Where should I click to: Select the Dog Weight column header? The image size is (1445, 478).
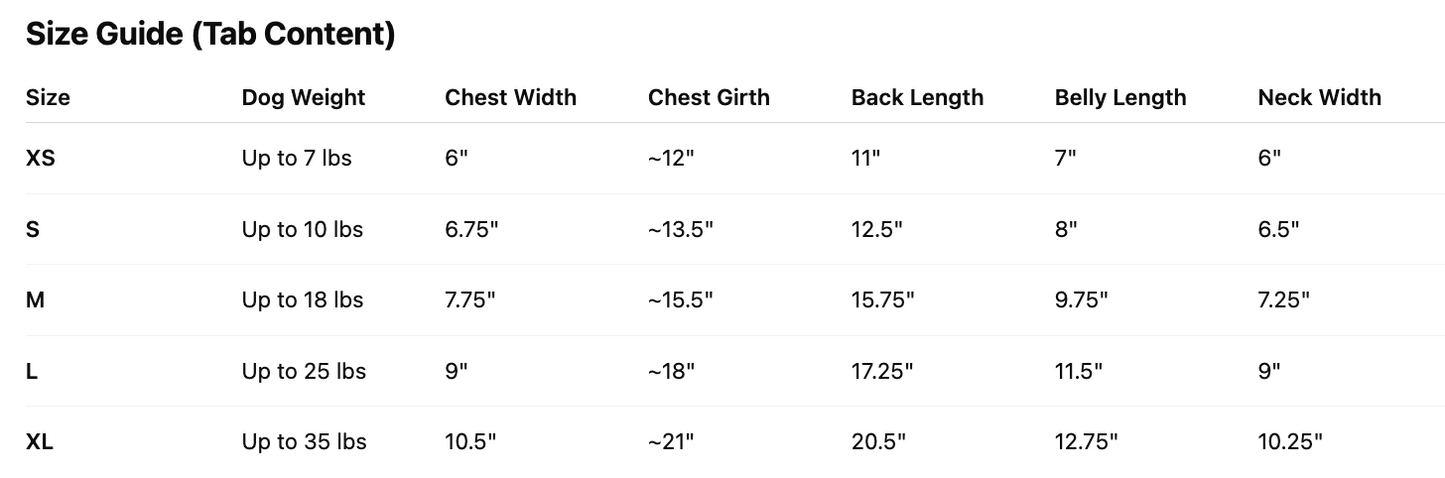click(303, 97)
